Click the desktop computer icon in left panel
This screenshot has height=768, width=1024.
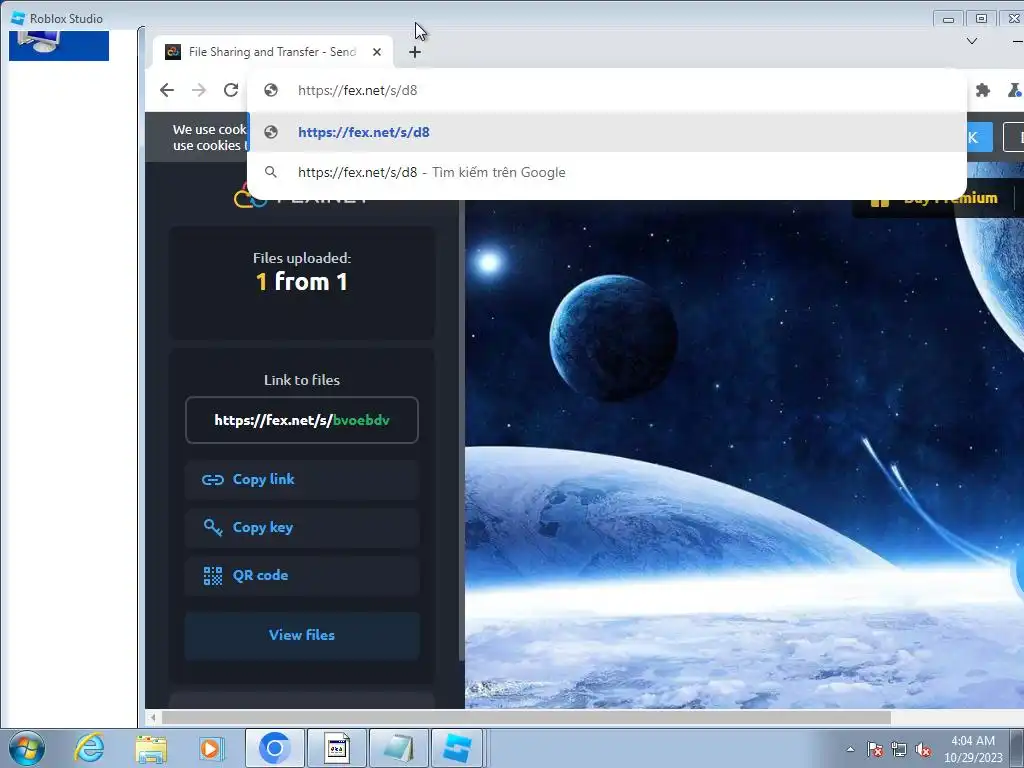pyautogui.click(x=40, y=42)
